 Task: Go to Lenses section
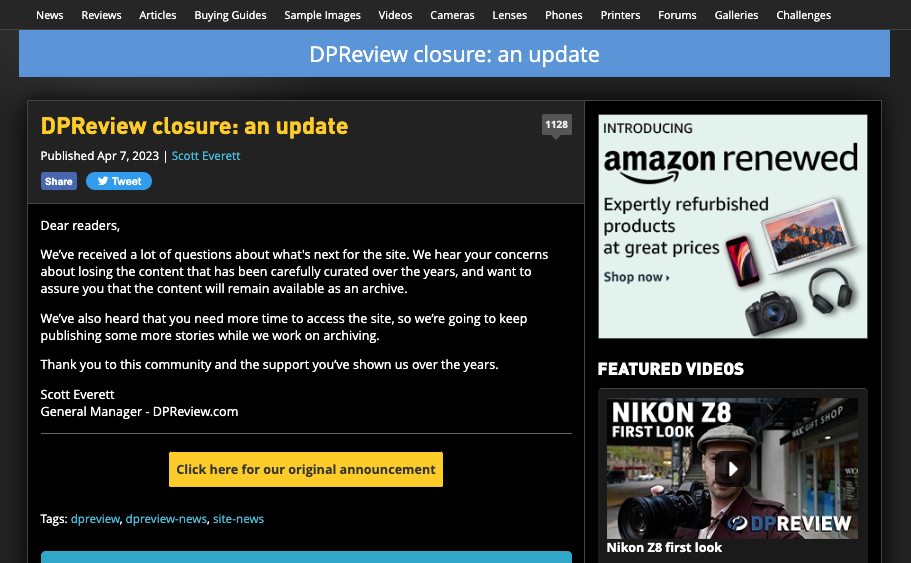pos(510,15)
